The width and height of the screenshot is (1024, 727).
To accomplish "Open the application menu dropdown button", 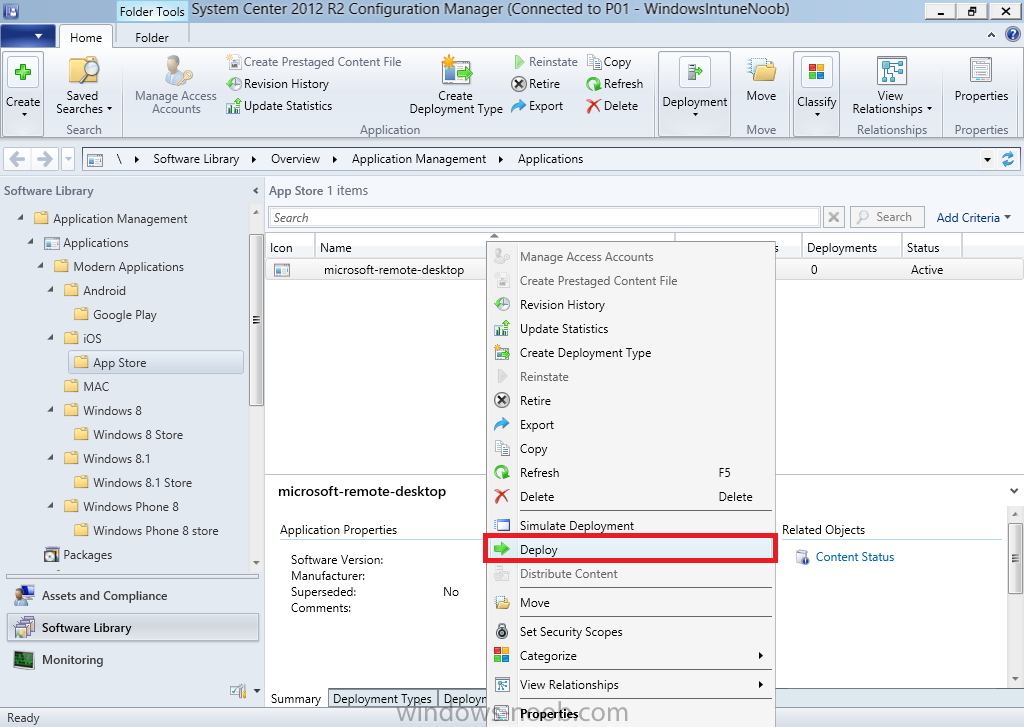I will [27, 36].
